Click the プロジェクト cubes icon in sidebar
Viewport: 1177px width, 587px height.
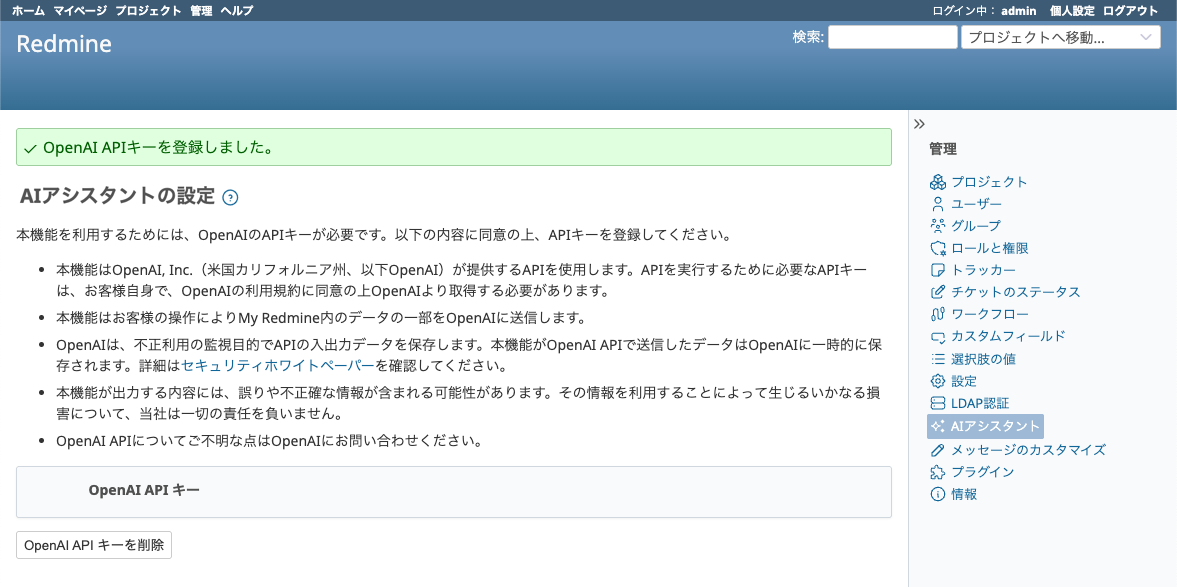pyautogui.click(x=937, y=182)
